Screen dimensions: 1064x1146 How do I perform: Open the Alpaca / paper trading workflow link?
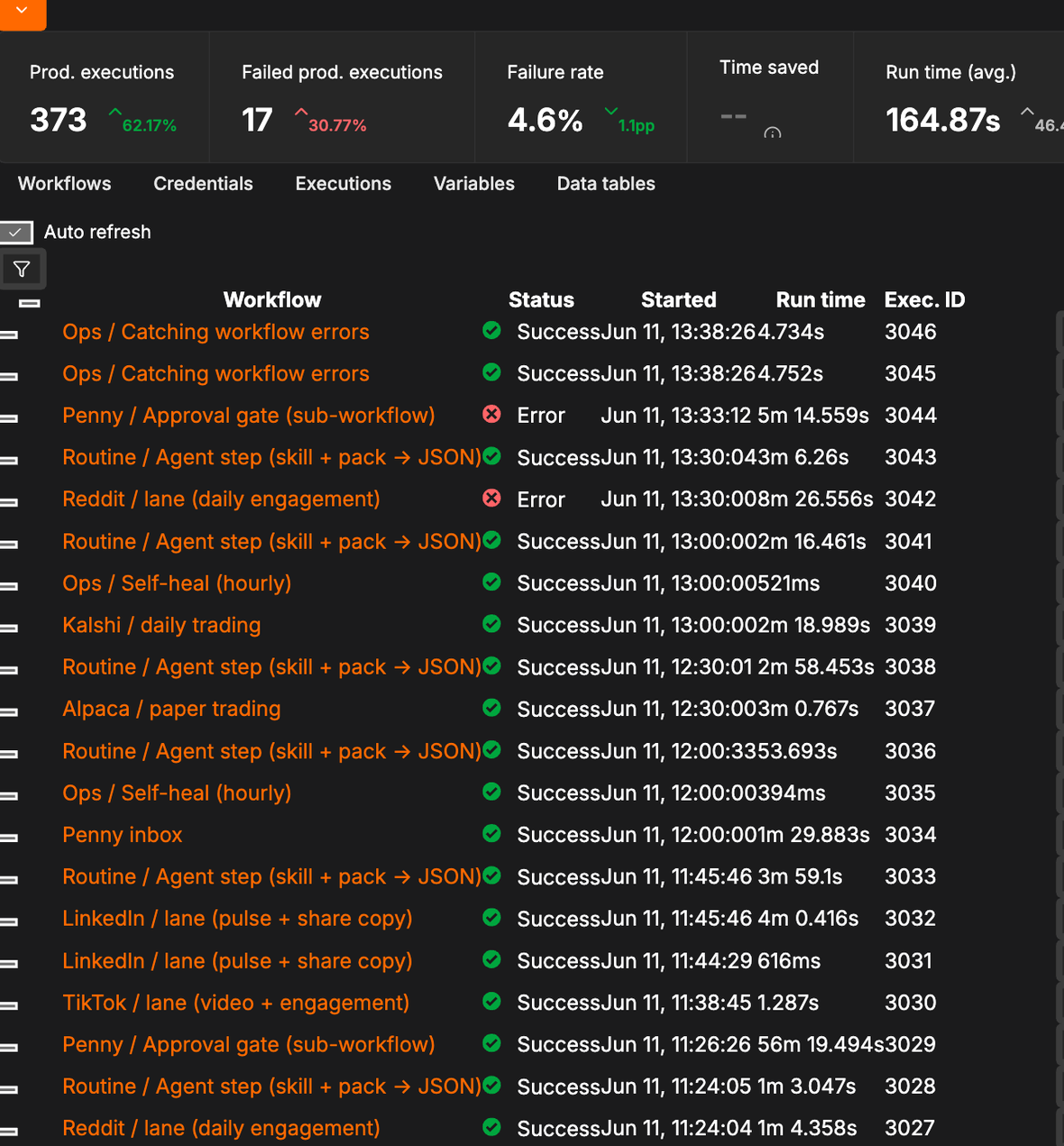(x=171, y=709)
